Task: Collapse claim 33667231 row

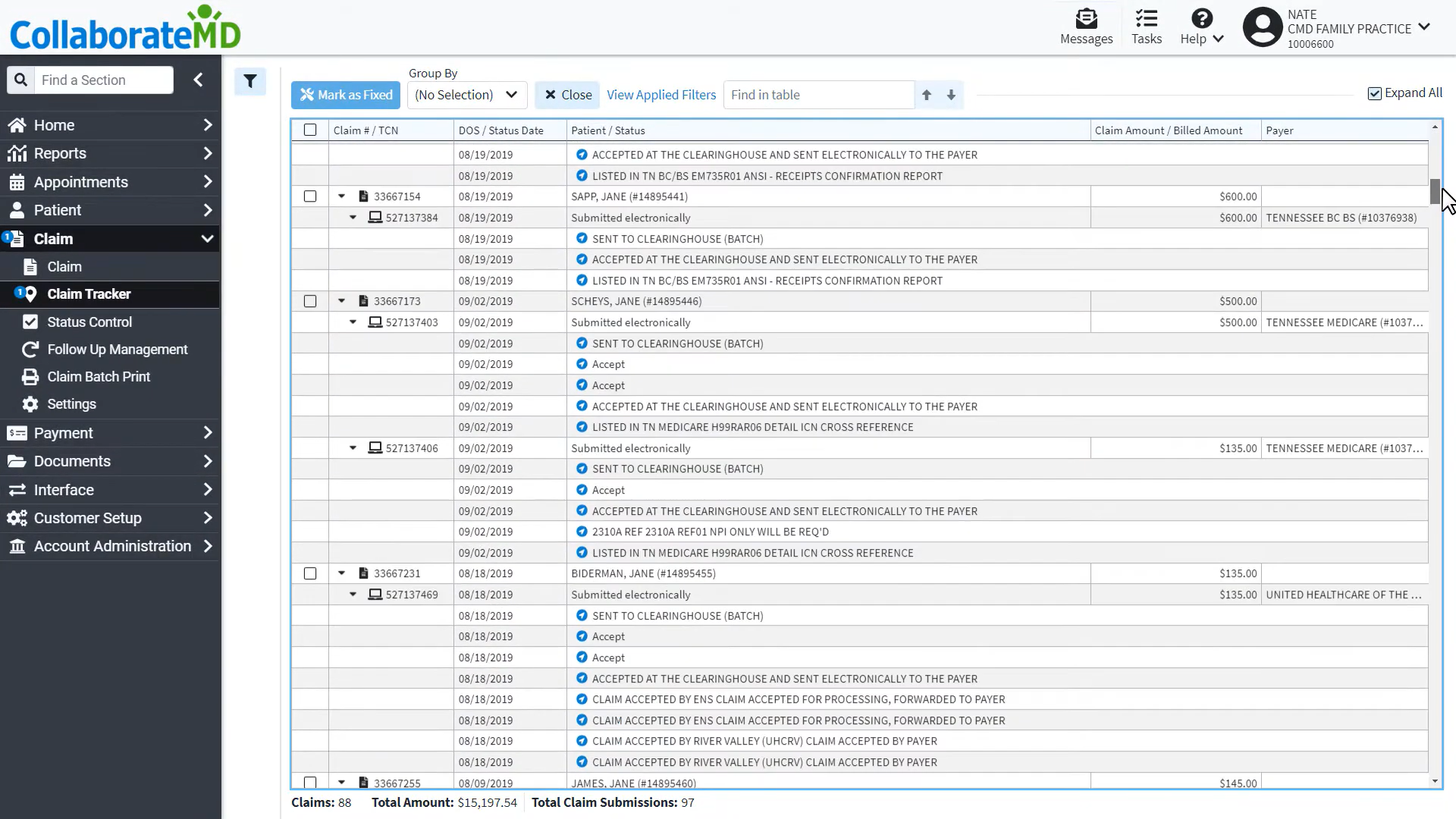Action: pos(341,573)
